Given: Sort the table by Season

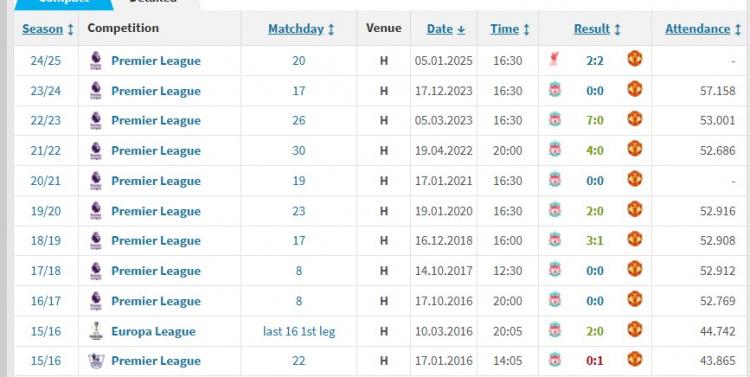Looking at the screenshot, I should (47, 29).
